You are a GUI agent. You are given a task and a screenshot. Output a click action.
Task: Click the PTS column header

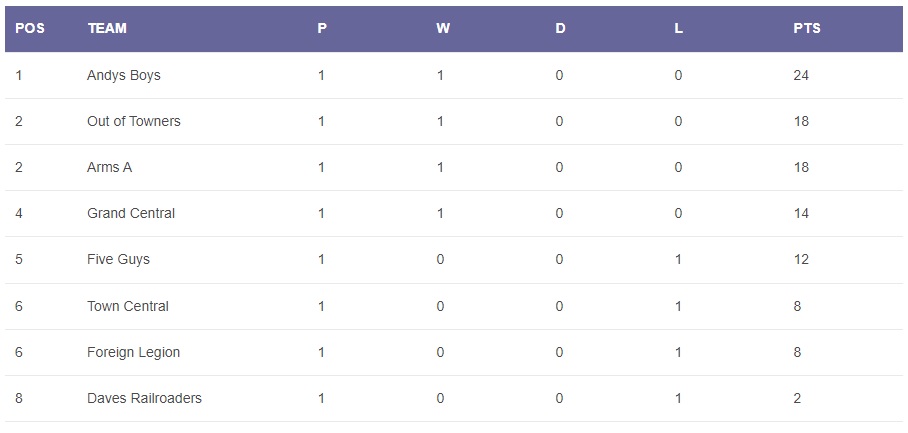(807, 28)
